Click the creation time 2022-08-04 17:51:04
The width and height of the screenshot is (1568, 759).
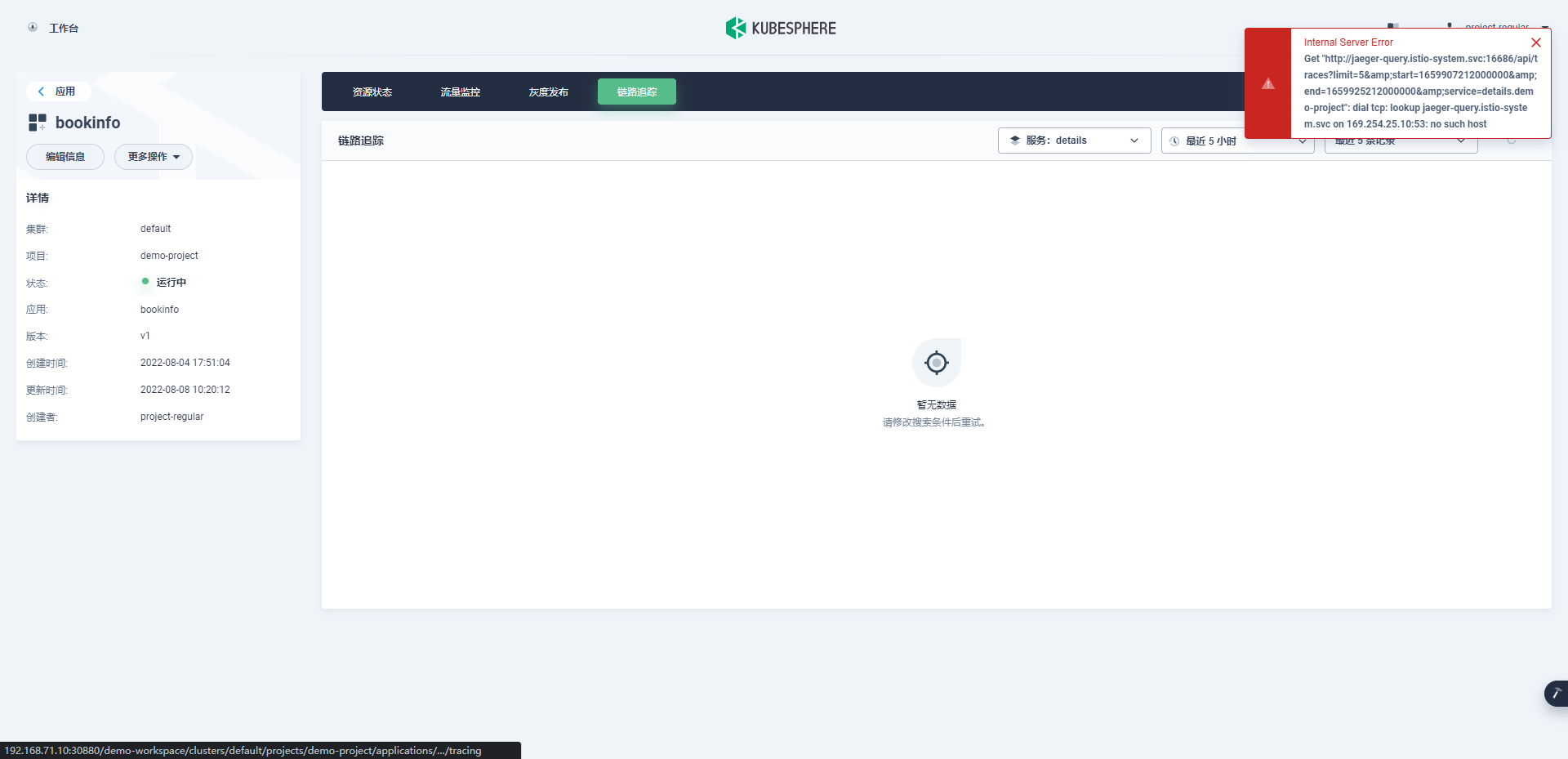click(185, 363)
